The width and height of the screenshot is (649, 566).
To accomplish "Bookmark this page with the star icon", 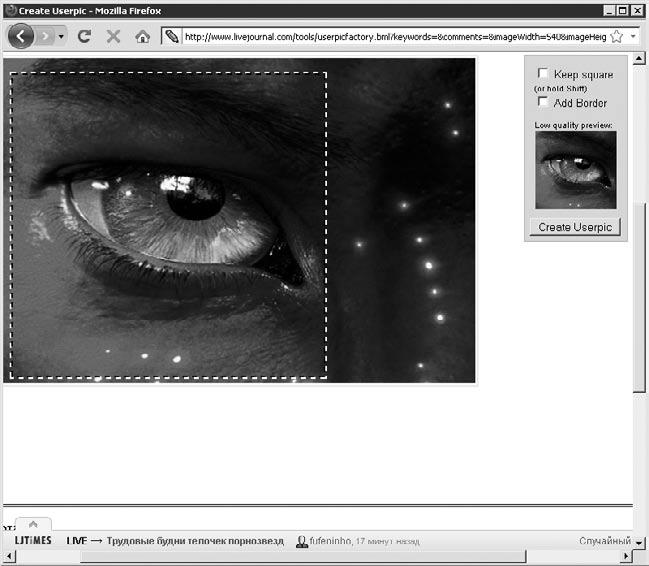I will click(616, 36).
